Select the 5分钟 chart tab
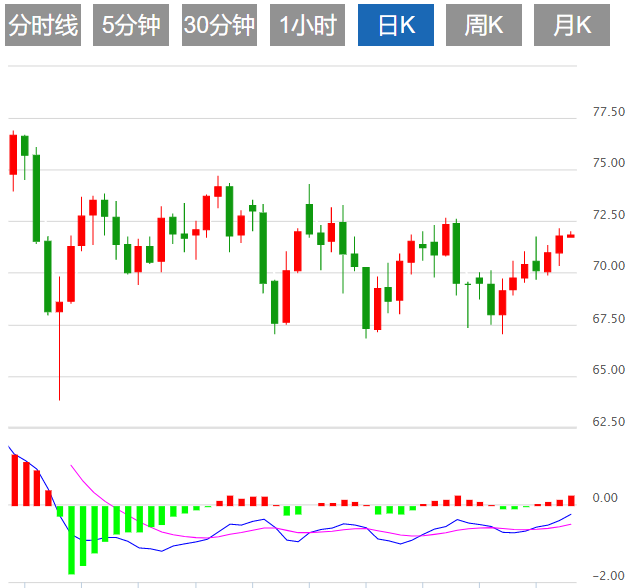 tap(131, 26)
